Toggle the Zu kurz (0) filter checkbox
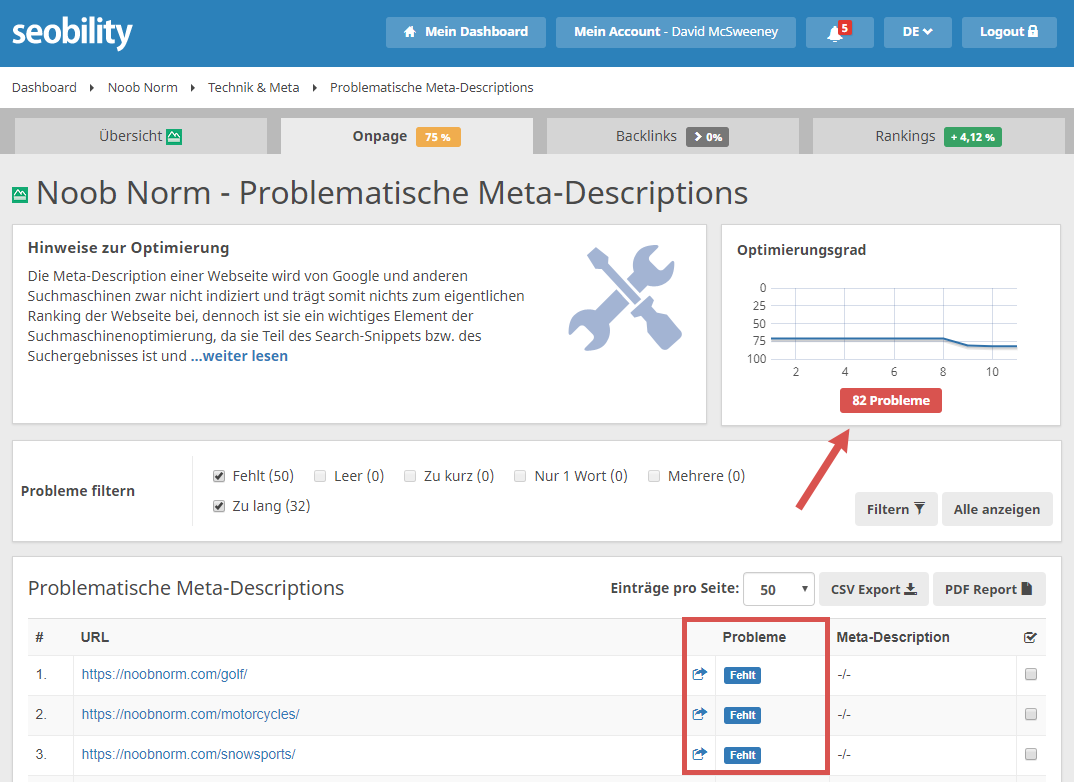The image size is (1074, 782). [x=410, y=476]
